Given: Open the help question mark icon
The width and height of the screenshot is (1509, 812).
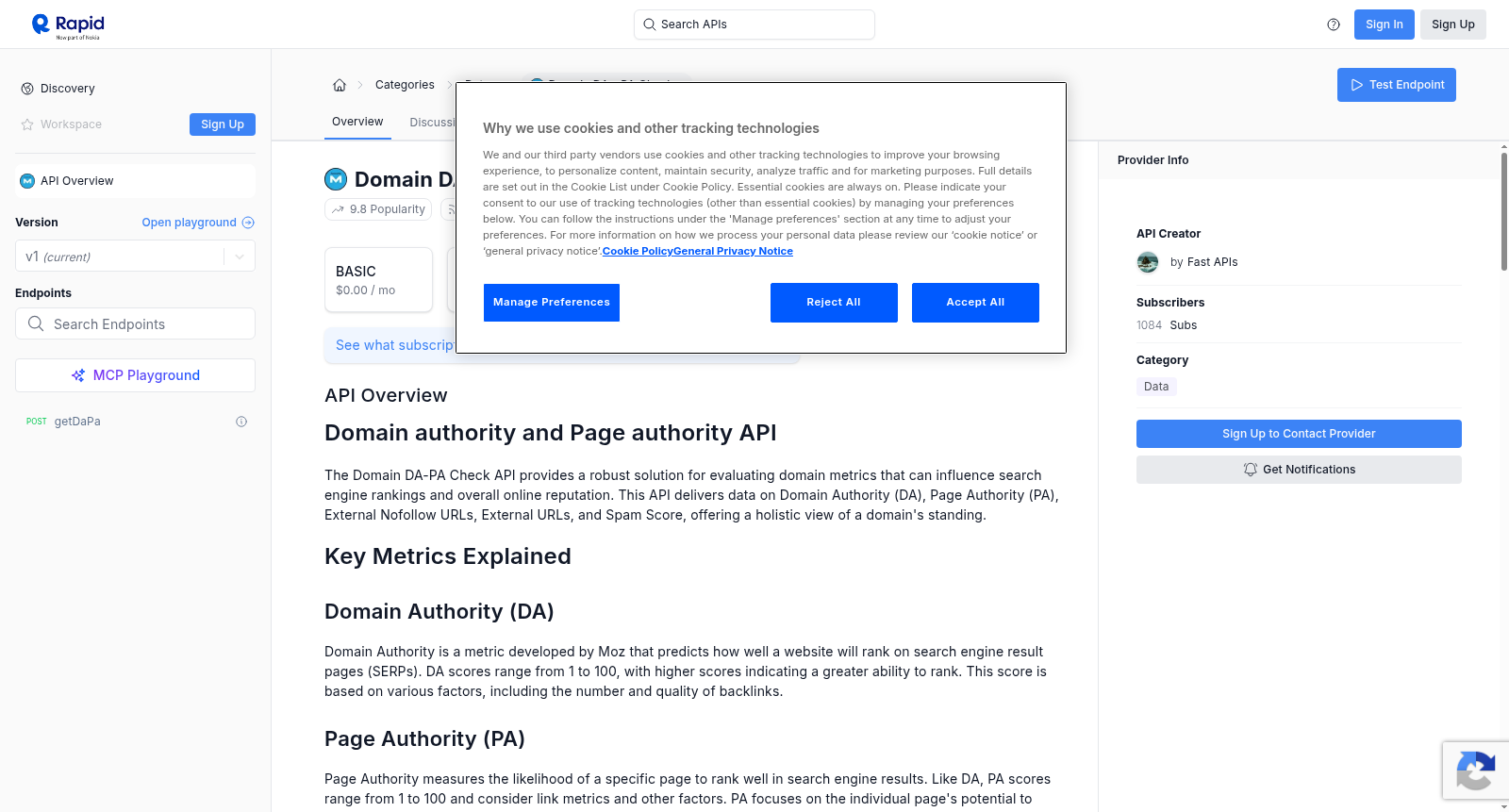Looking at the screenshot, I should [x=1334, y=25].
